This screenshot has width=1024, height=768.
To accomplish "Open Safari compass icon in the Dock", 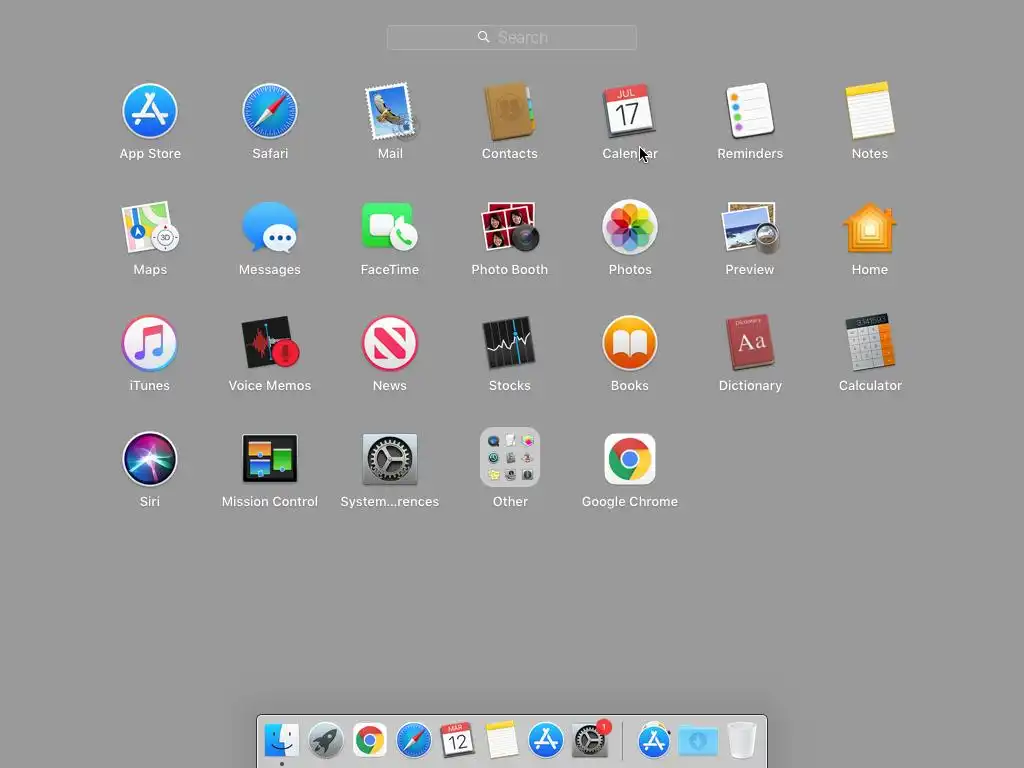I will pyautogui.click(x=413, y=740).
